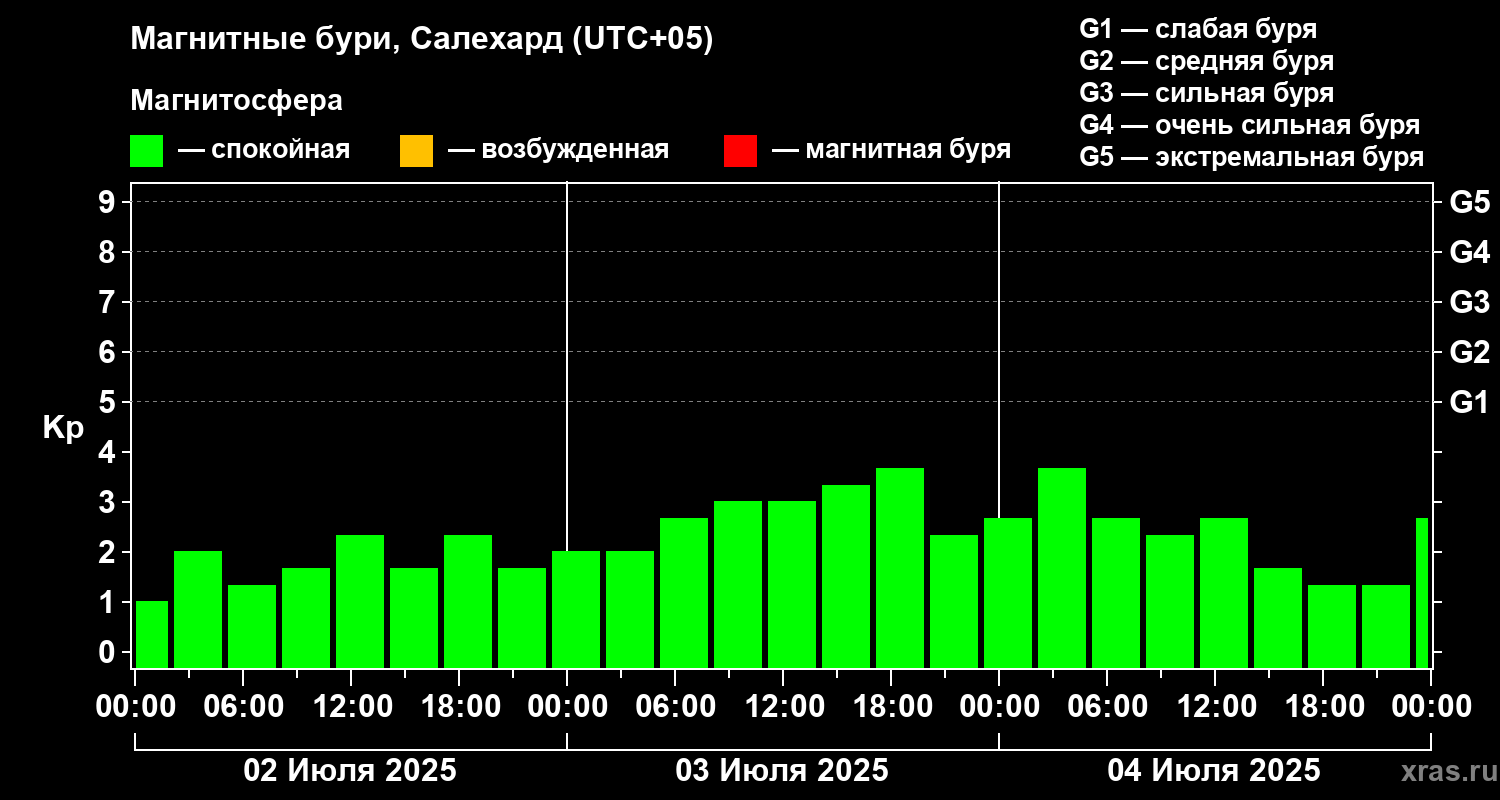Click the Kp value 5 axis label
This screenshot has width=1500, height=800.
109,403
